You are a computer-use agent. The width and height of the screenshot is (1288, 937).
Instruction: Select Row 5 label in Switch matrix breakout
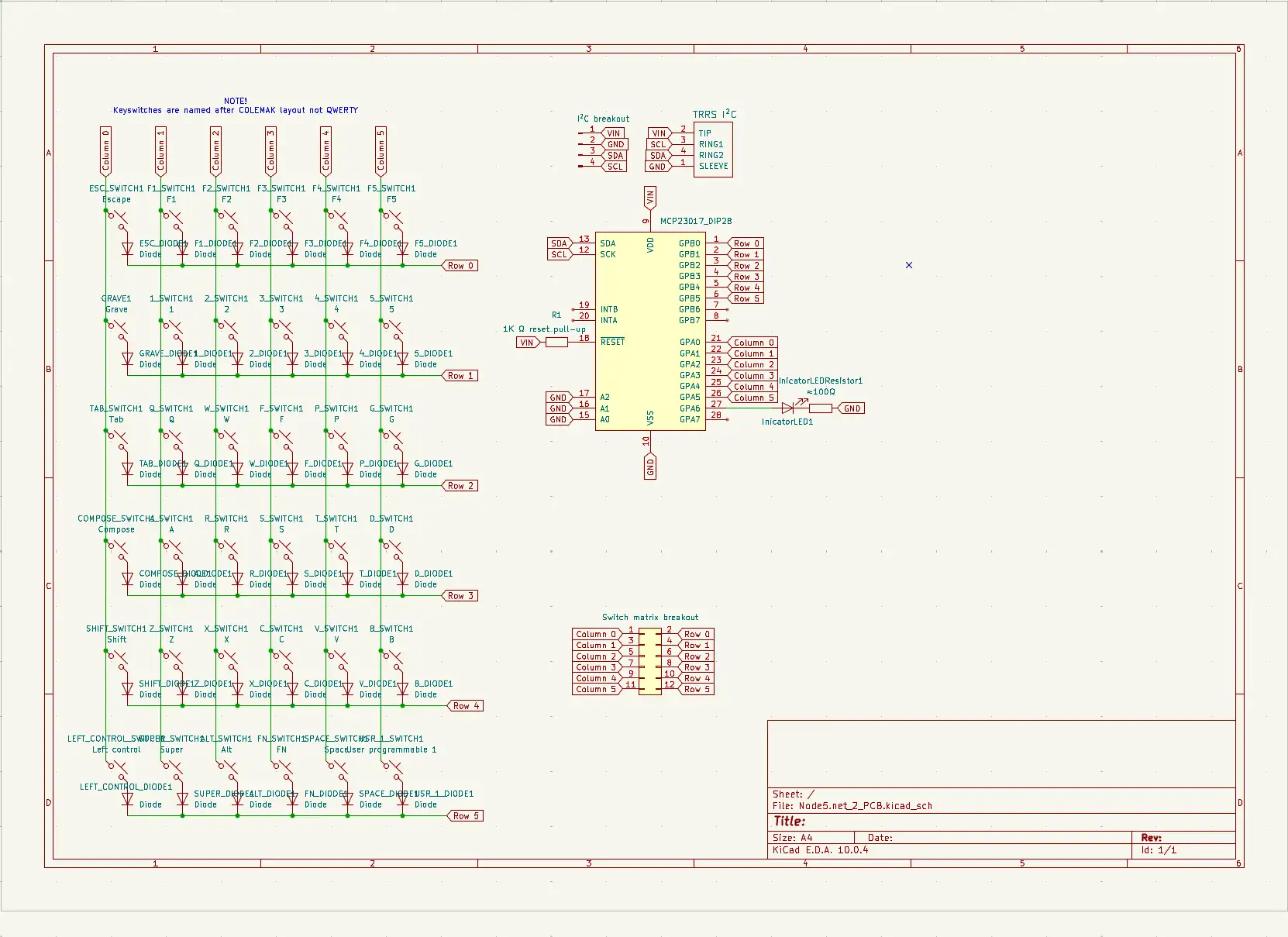click(x=696, y=689)
